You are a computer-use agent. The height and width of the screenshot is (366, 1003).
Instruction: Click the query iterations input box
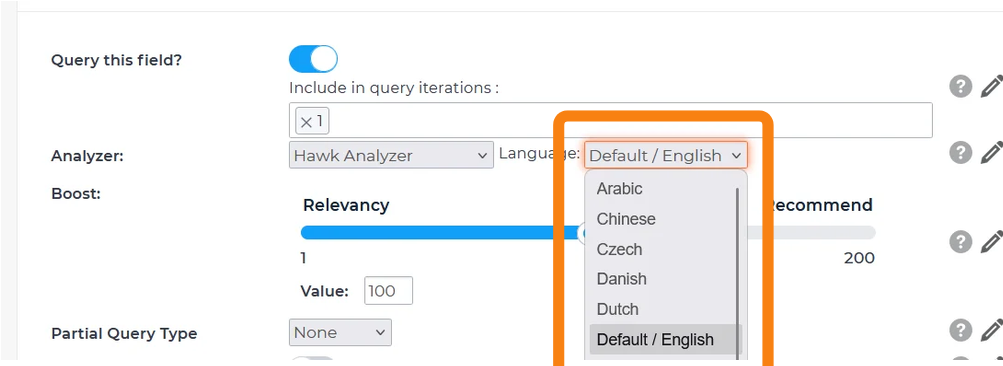[610, 120]
